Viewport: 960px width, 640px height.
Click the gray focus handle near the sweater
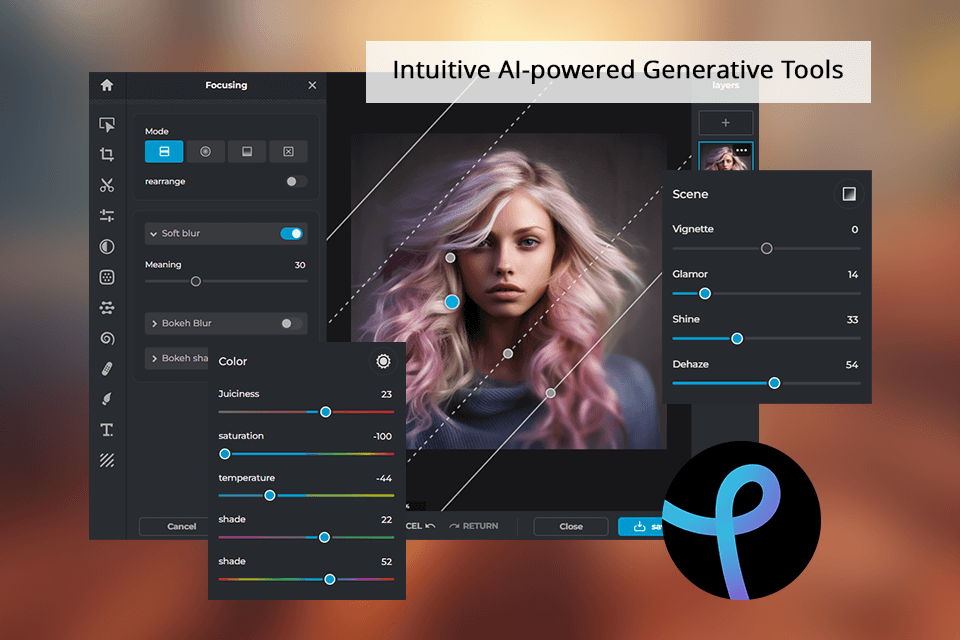tap(550, 393)
